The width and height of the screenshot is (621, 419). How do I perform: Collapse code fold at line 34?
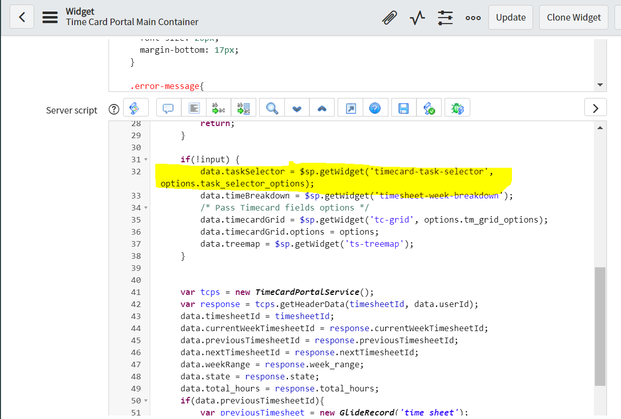(146, 208)
